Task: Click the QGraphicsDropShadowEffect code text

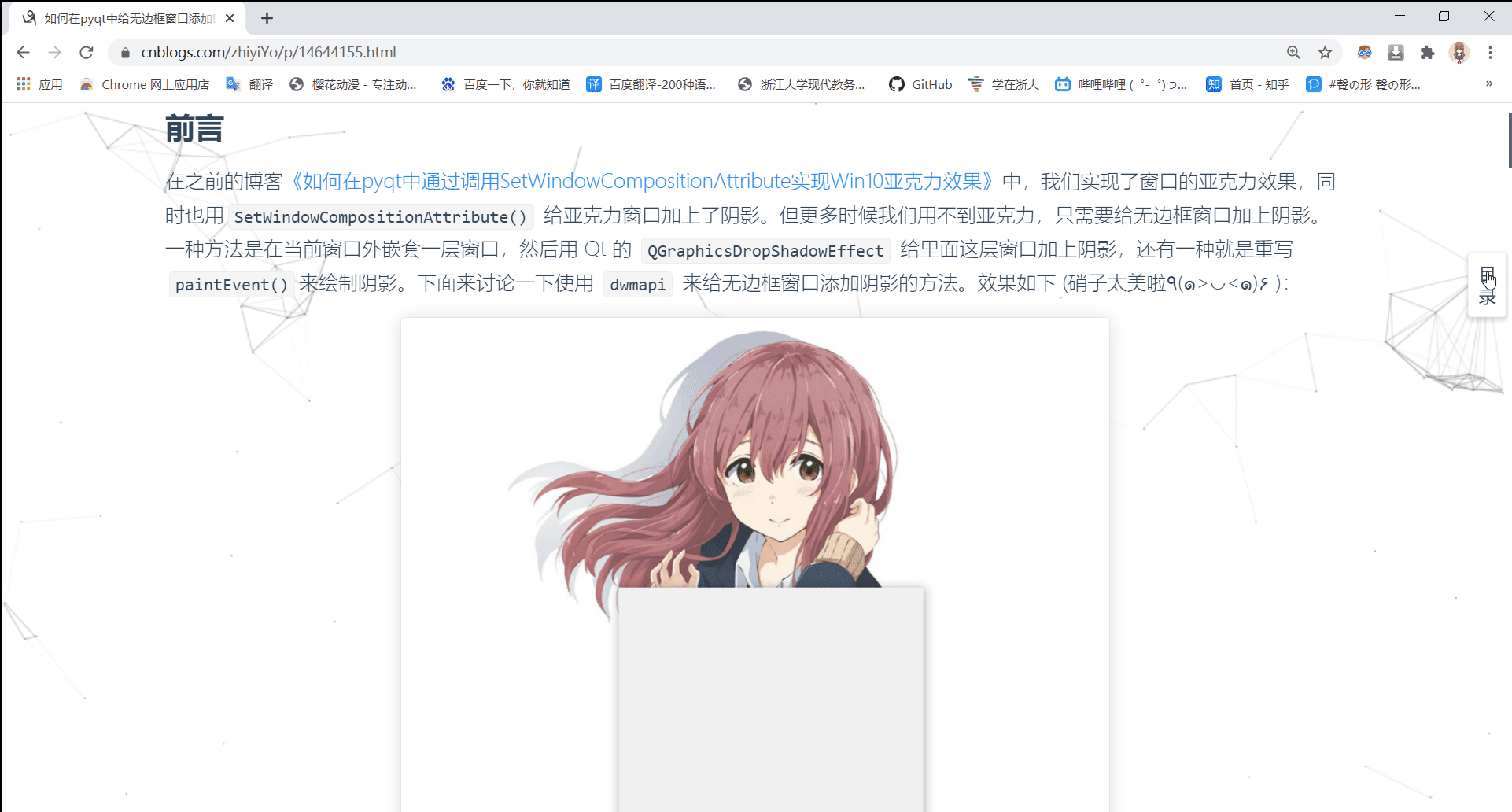Action: pos(765,250)
